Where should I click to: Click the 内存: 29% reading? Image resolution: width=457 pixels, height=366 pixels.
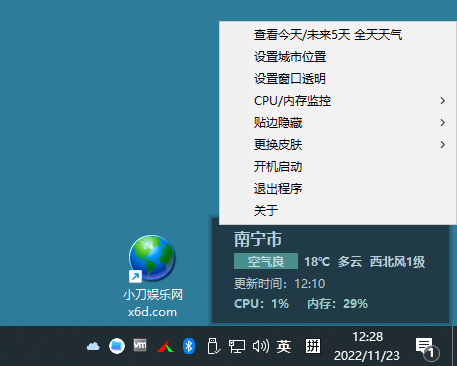click(x=337, y=304)
